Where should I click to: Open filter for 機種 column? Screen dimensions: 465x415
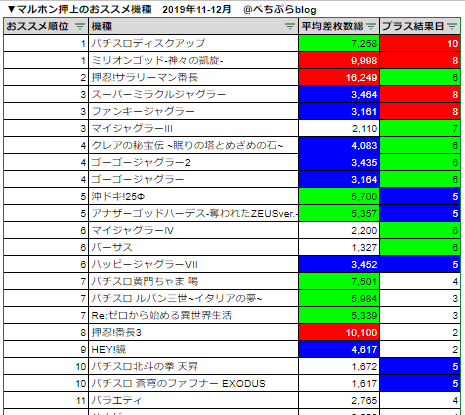click(x=290, y=26)
